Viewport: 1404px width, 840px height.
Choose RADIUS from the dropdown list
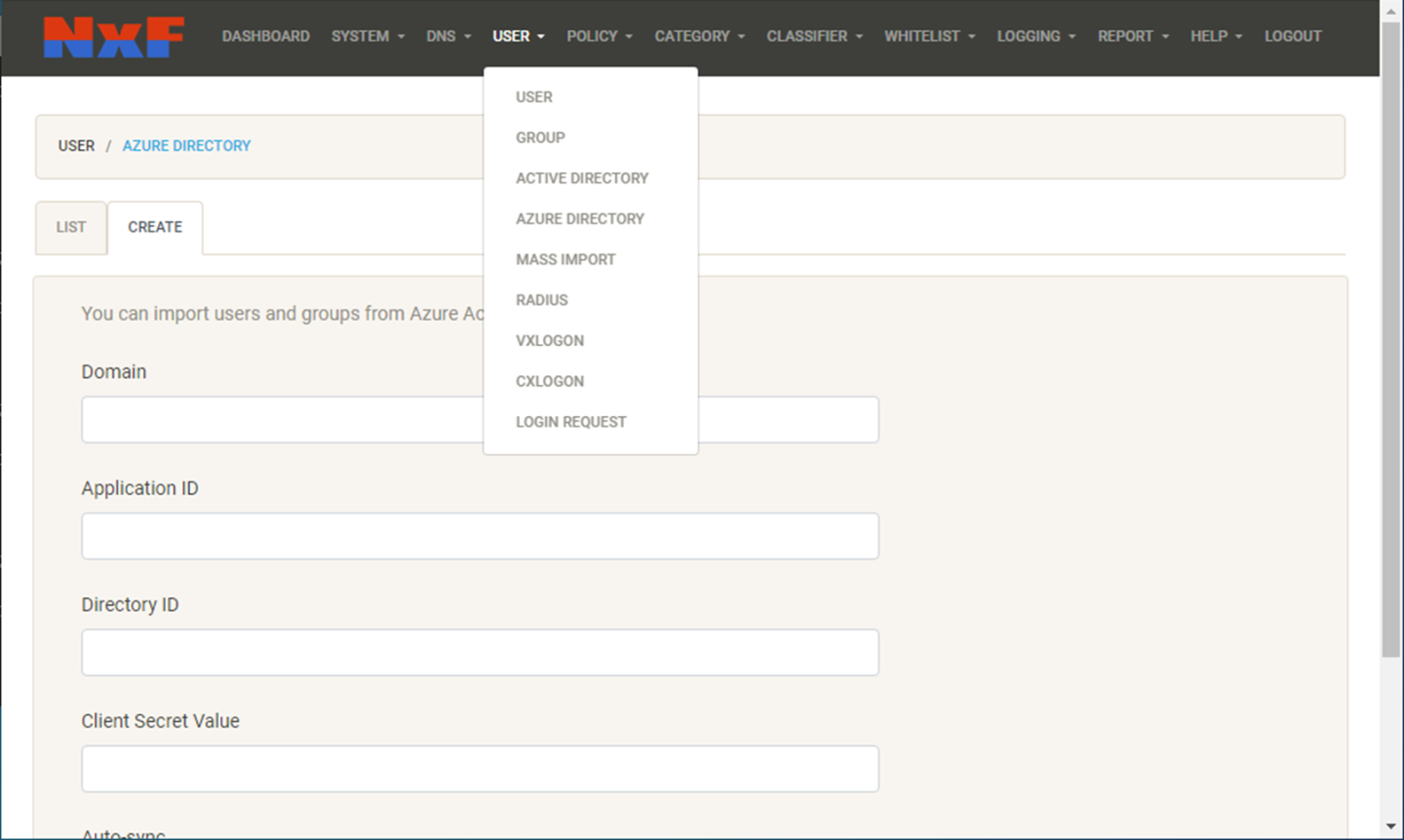pos(542,300)
